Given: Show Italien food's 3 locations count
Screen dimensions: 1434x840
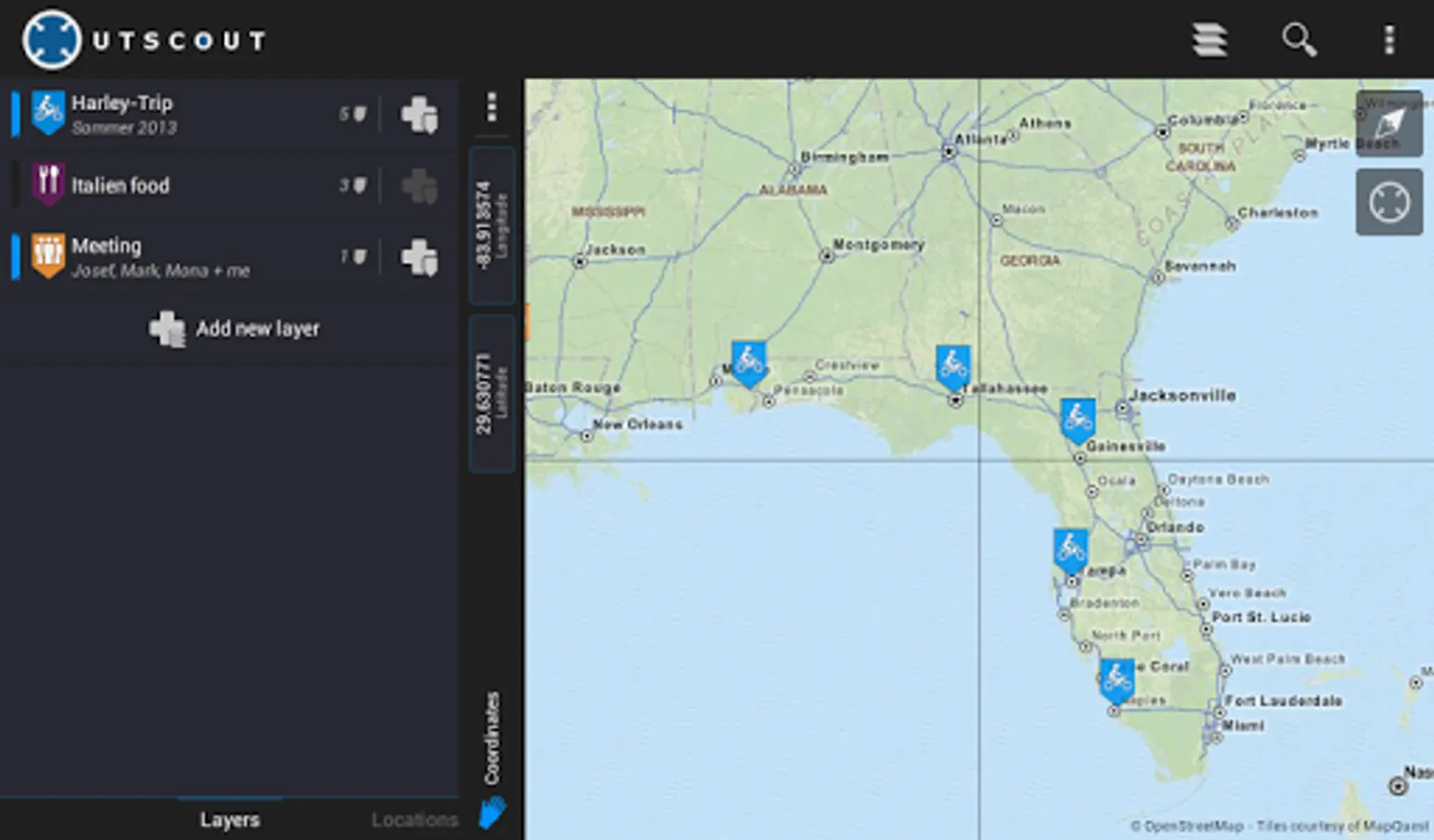Looking at the screenshot, I should (x=352, y=185).
